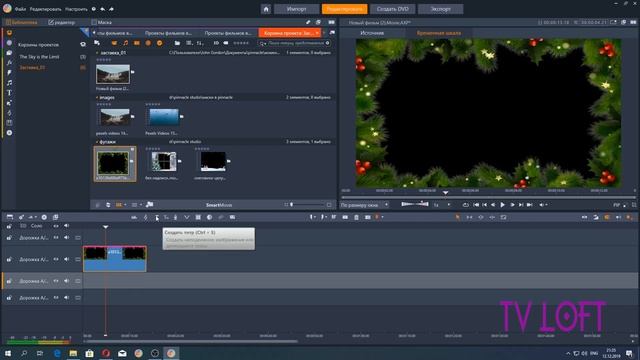Toggle the lock on the Соло track

coord(9,226)
